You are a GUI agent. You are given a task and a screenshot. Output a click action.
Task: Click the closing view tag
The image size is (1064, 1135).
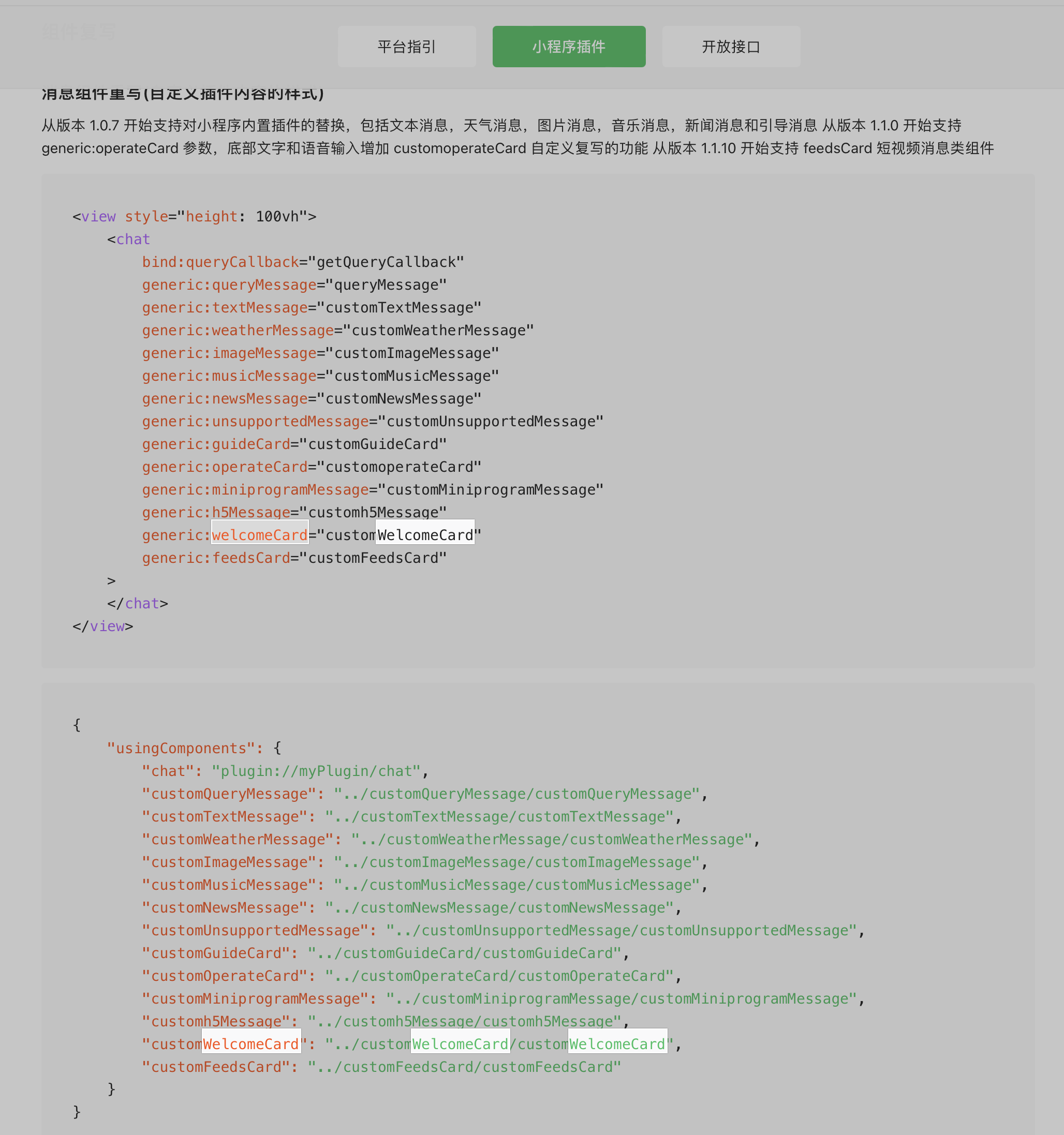[103, 626]
